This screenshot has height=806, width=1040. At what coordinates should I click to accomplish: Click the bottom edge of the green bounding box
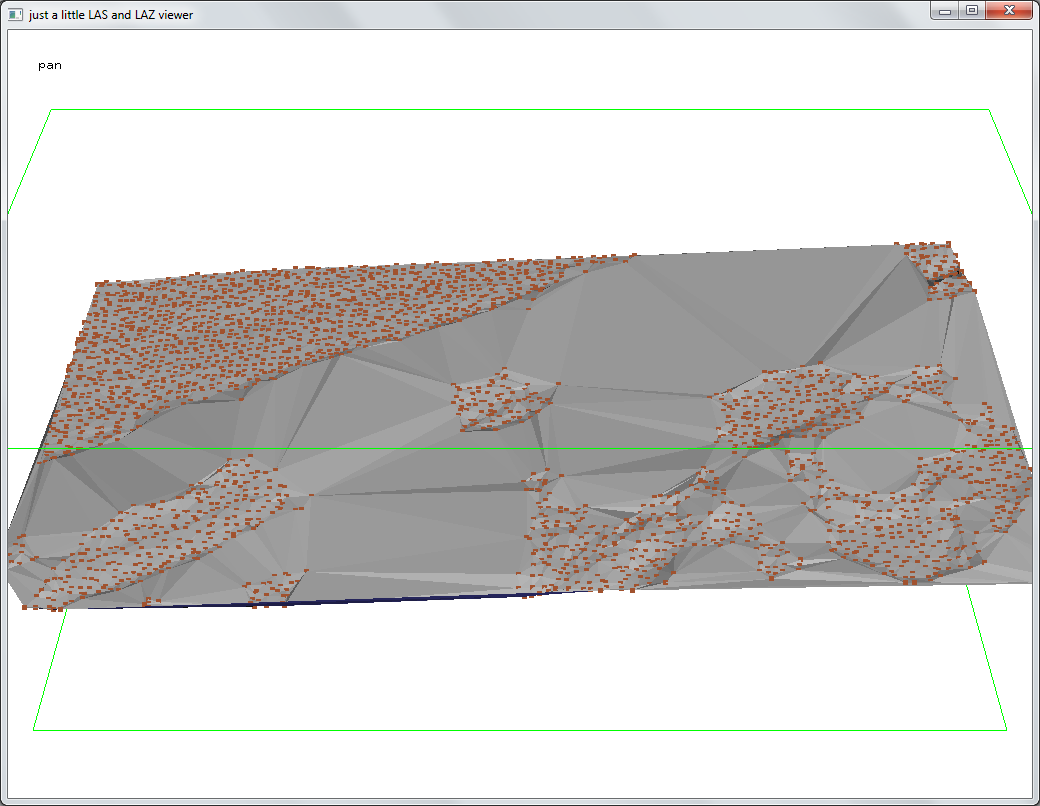point(520,730)
